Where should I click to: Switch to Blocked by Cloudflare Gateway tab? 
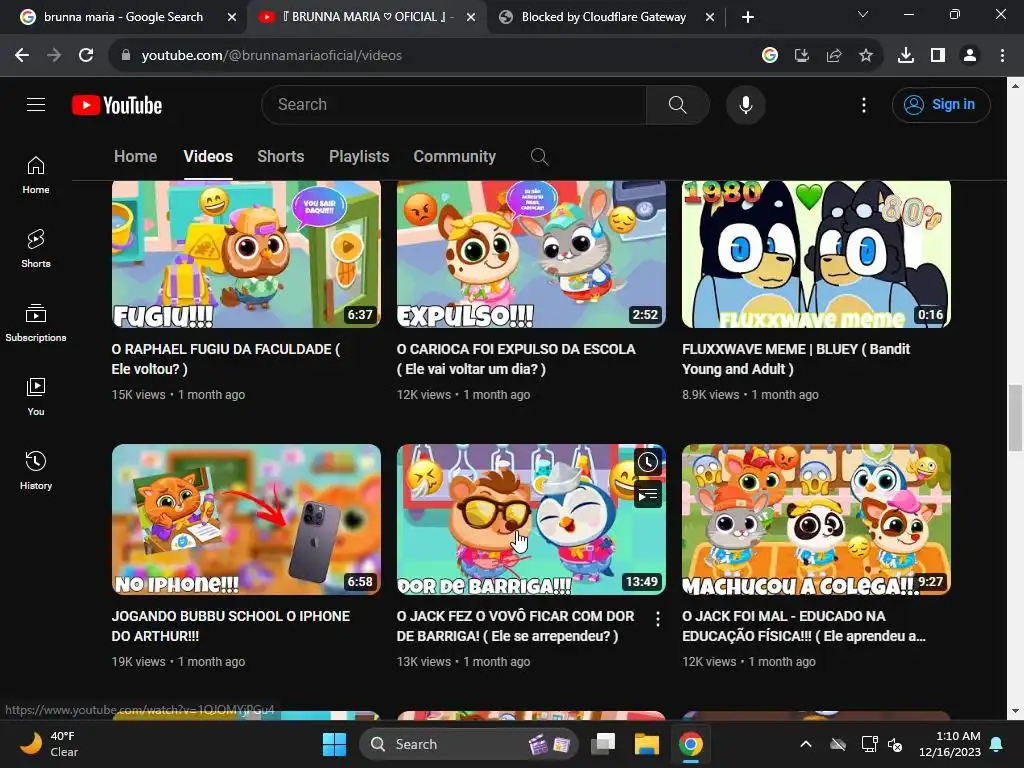click(604, 17)
